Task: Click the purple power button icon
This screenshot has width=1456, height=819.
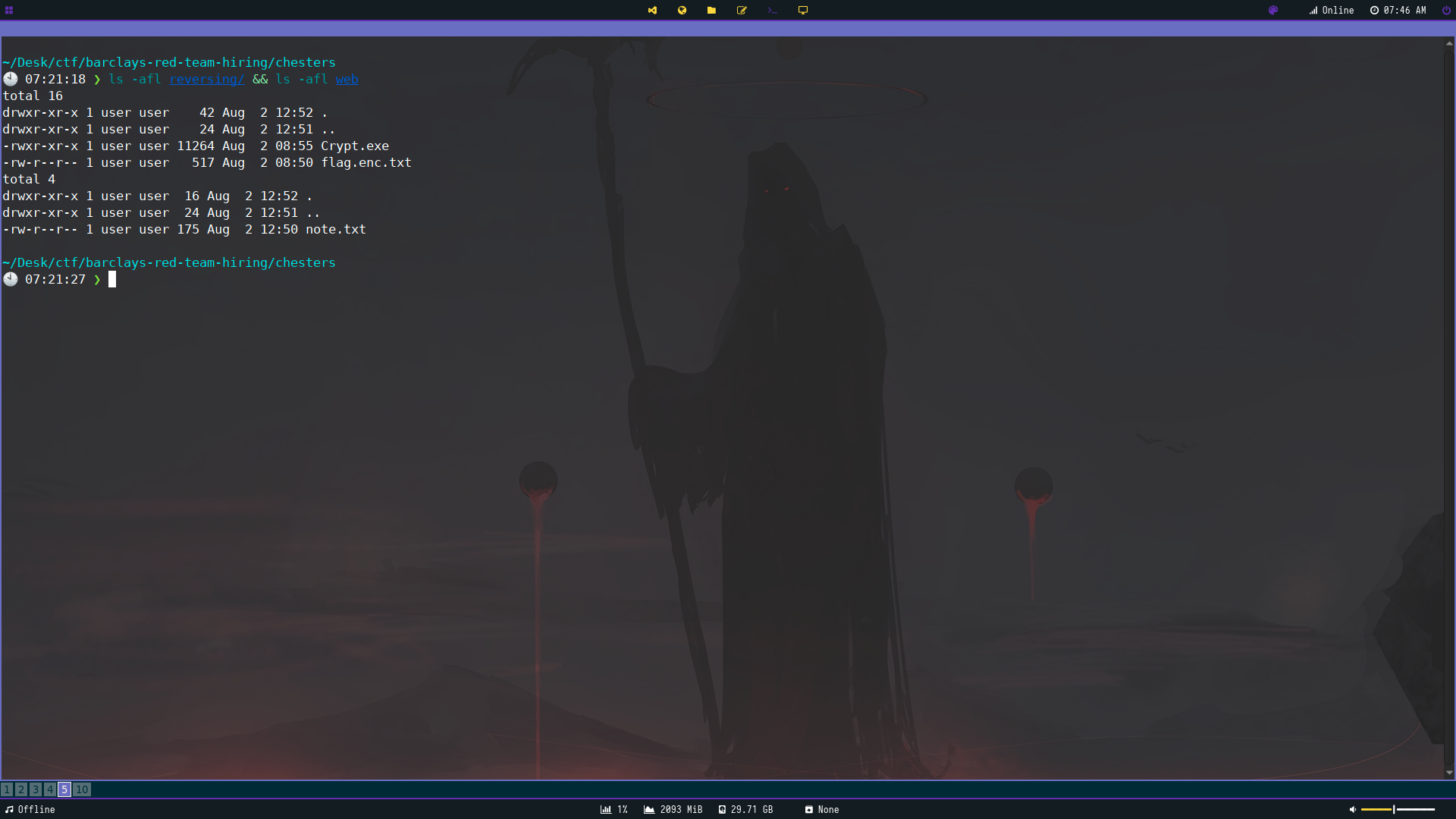Action: 1446,10
